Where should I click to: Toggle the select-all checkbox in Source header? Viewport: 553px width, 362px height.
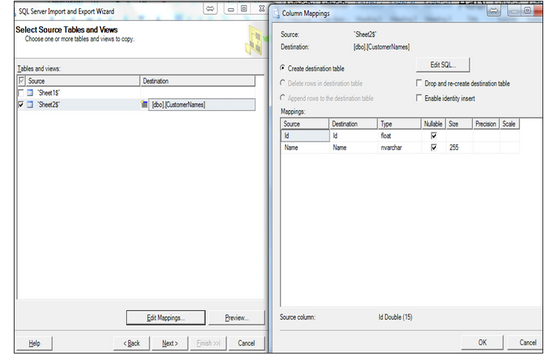(22, 81)
